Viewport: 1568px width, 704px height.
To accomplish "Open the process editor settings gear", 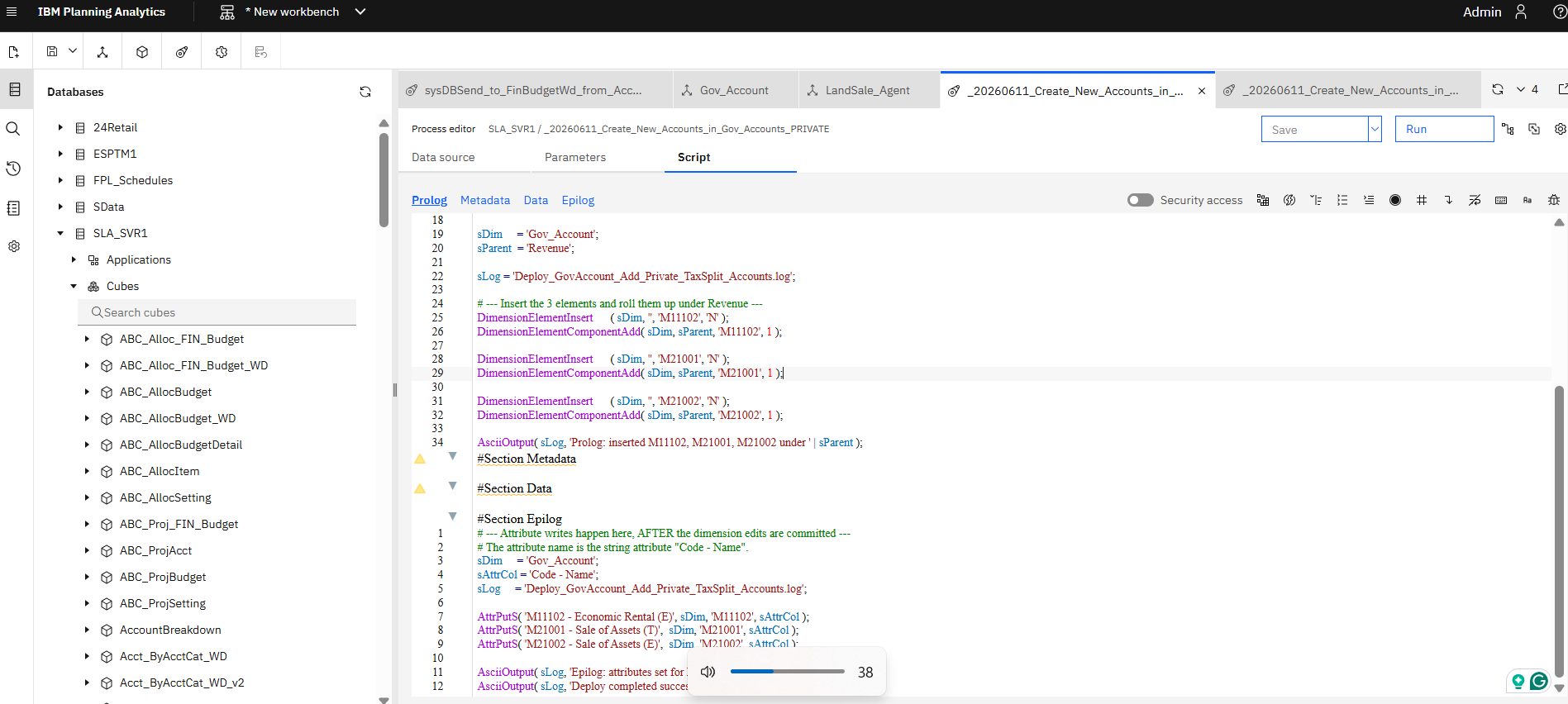I will (x=1561, y=129).
